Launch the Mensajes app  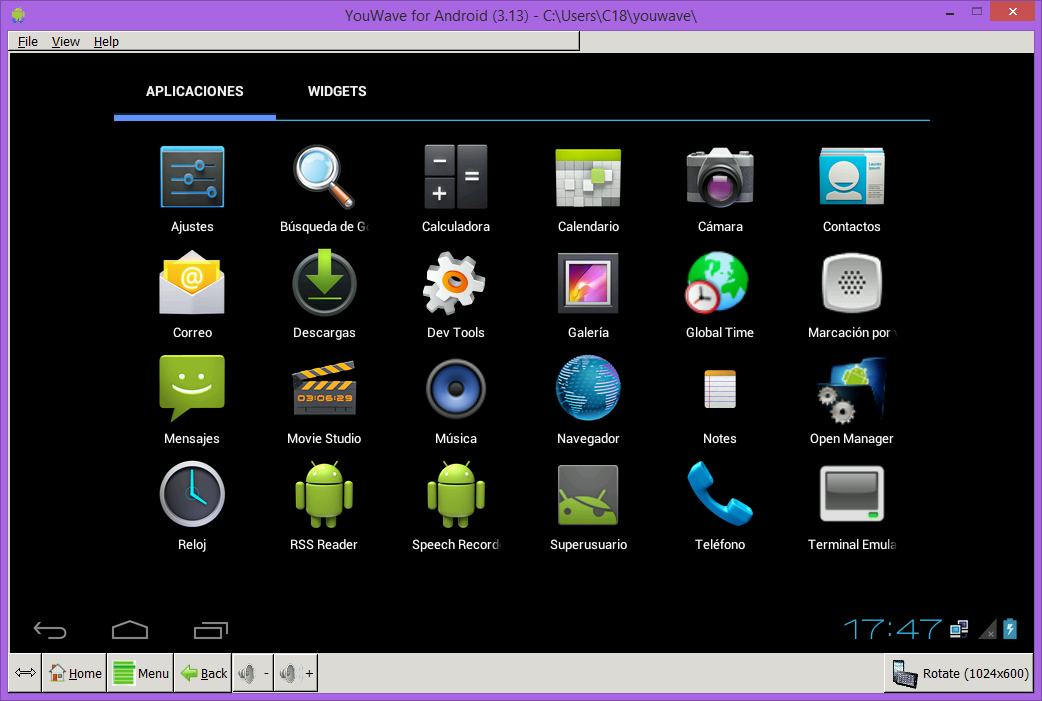click(192, 388)
